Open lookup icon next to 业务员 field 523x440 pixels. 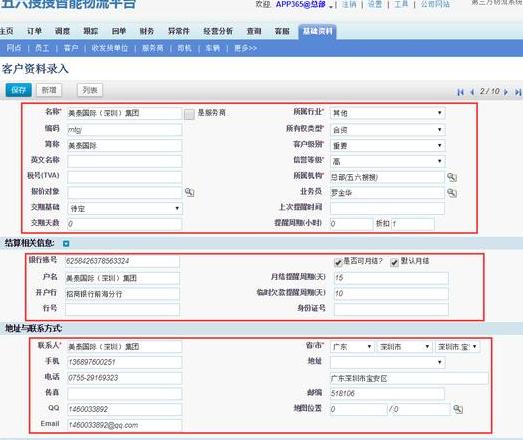click(x=452, y=193)
